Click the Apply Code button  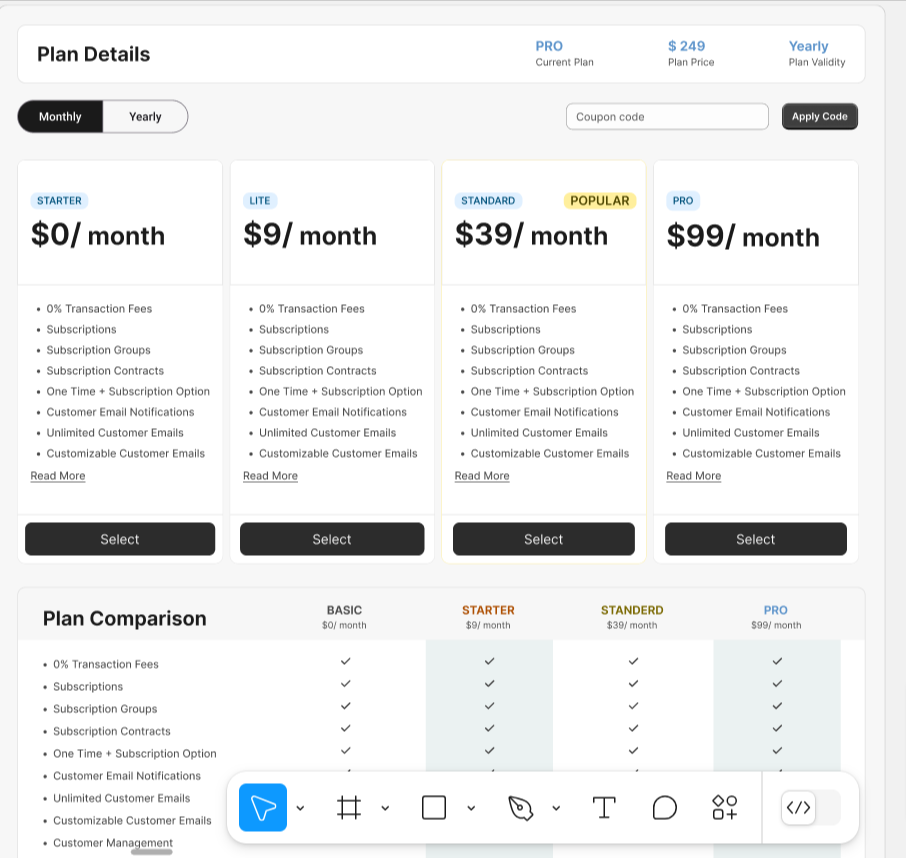(819, 117)
